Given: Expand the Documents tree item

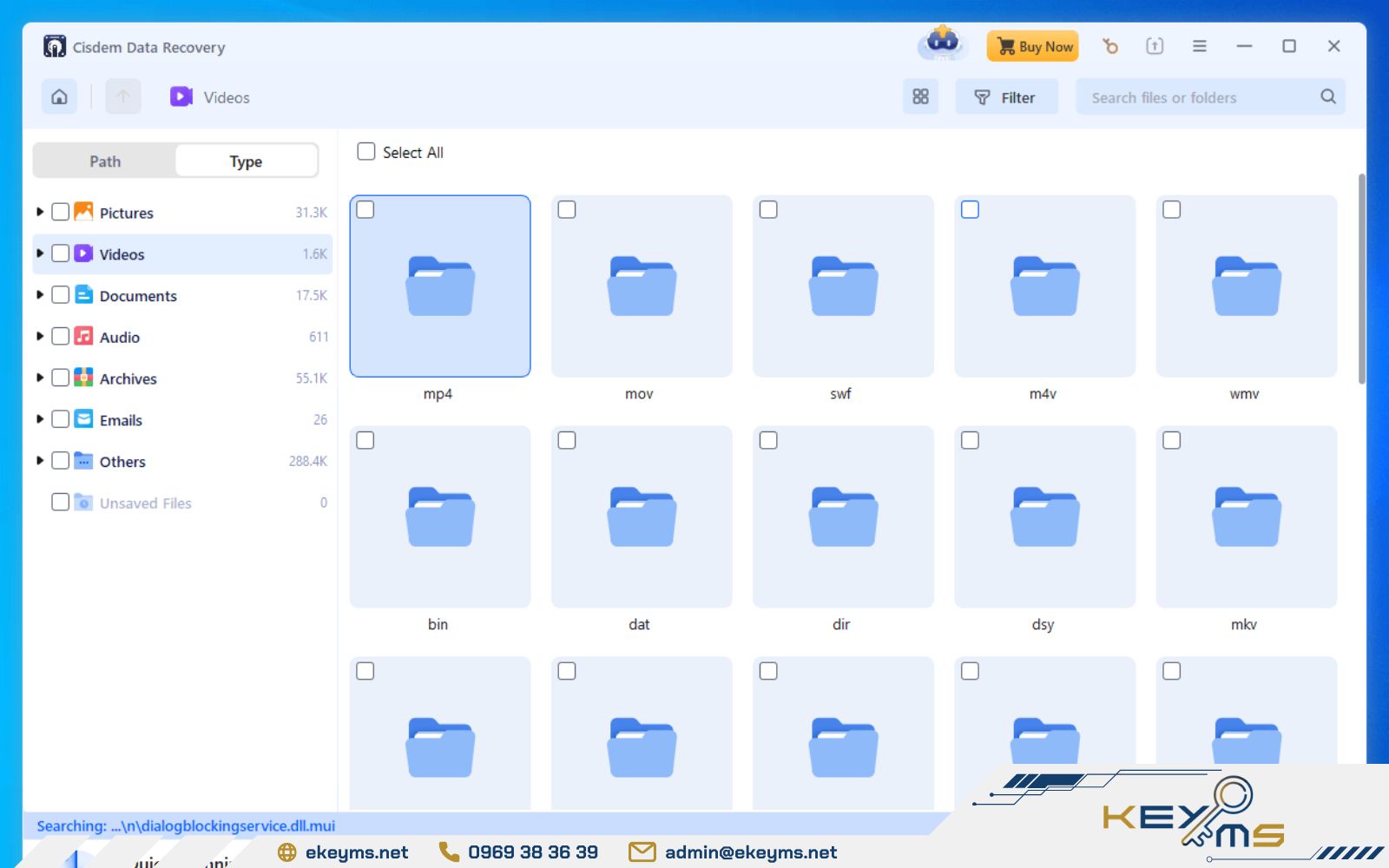Looking at the screenshot, I should (39, 295).
